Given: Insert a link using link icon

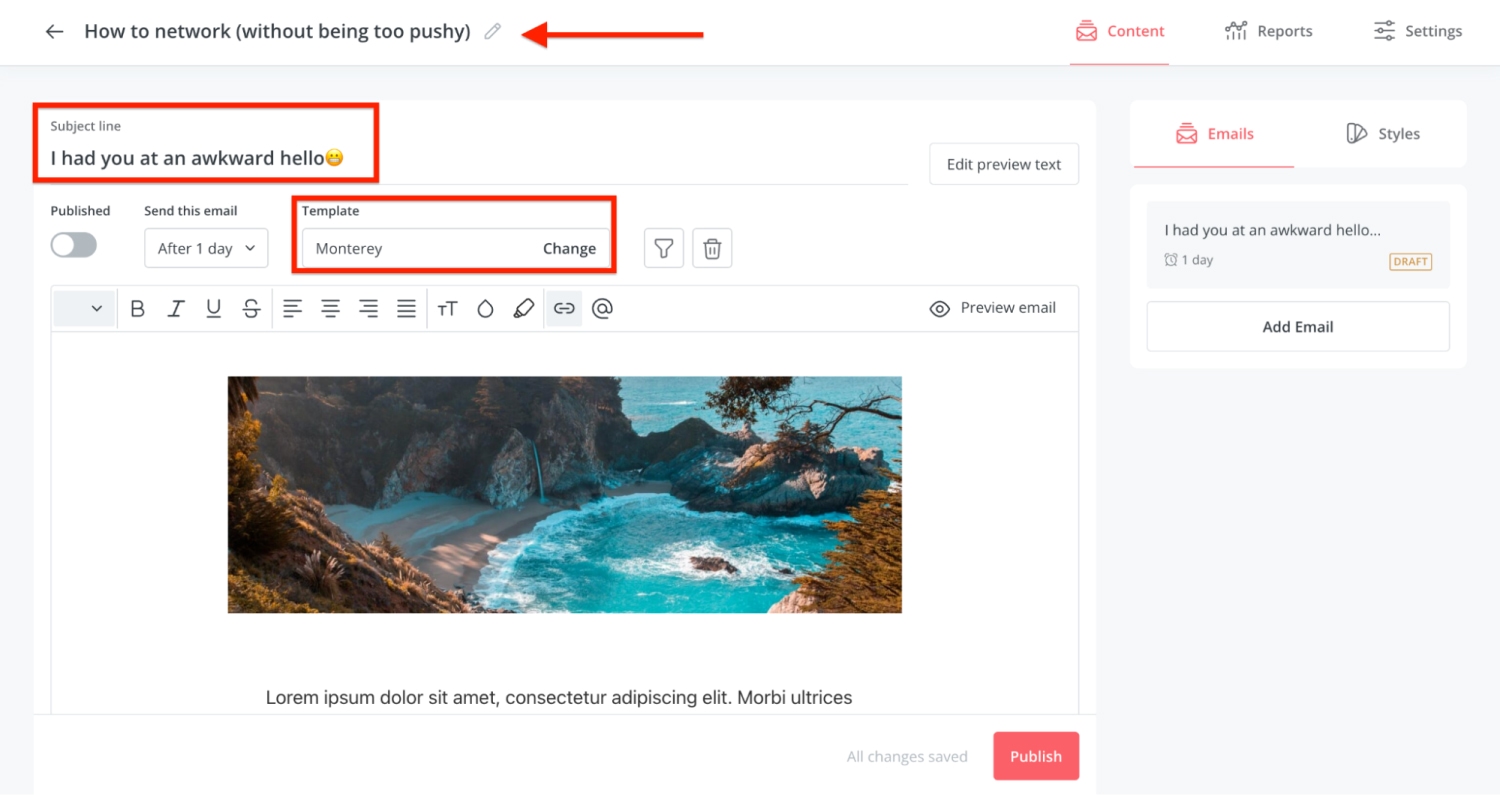Looking at the screenshot, I should [x=564, y=309].
